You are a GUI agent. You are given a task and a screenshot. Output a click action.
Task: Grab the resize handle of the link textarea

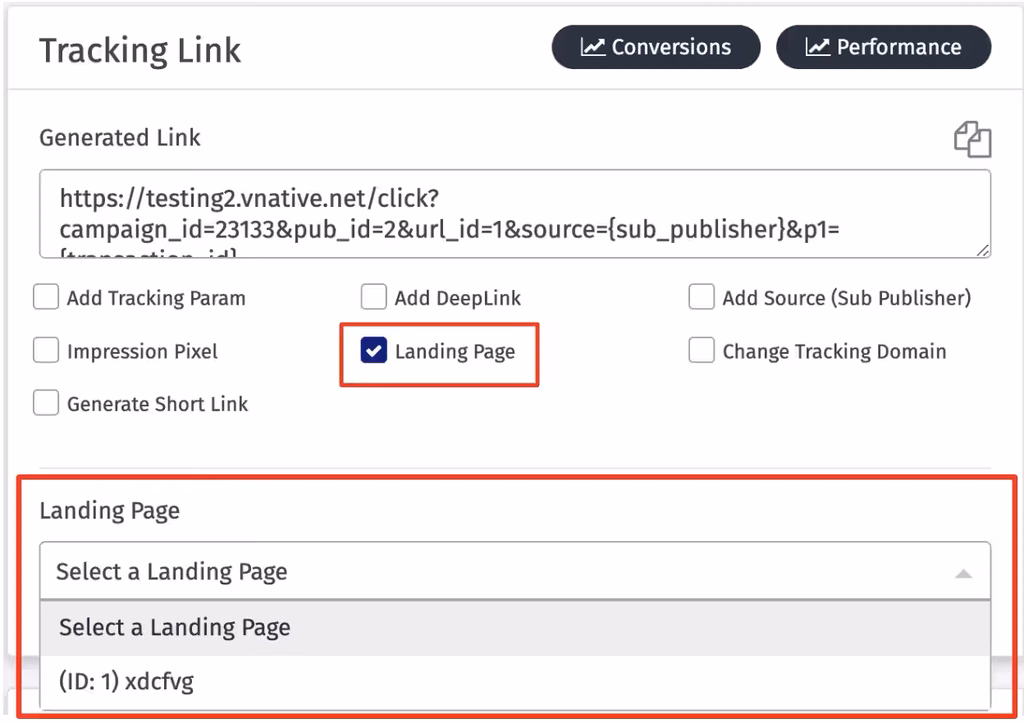pos(983,250)
